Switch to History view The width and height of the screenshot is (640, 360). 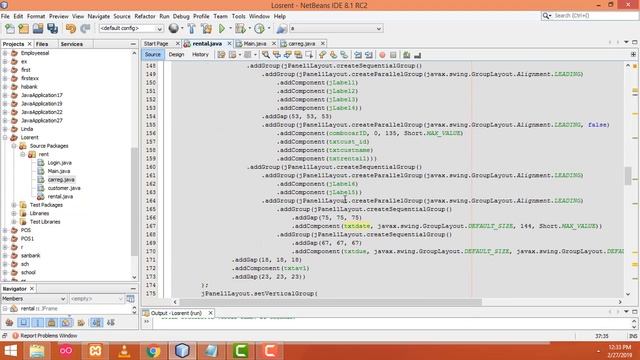tap(200, 54)
